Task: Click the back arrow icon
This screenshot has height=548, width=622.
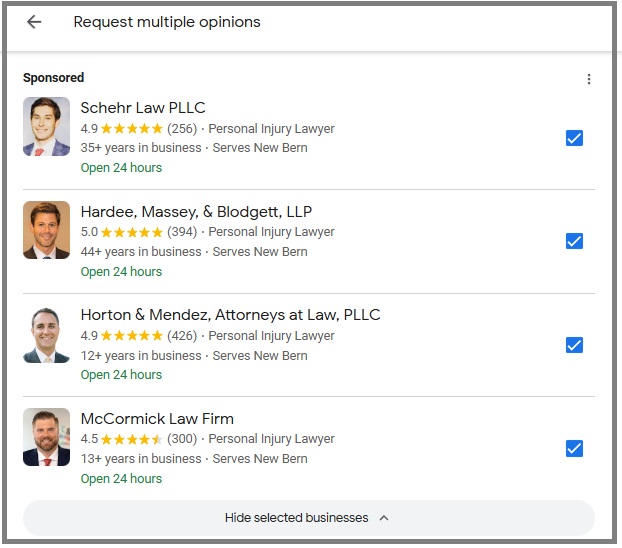Action: [34, 22]
